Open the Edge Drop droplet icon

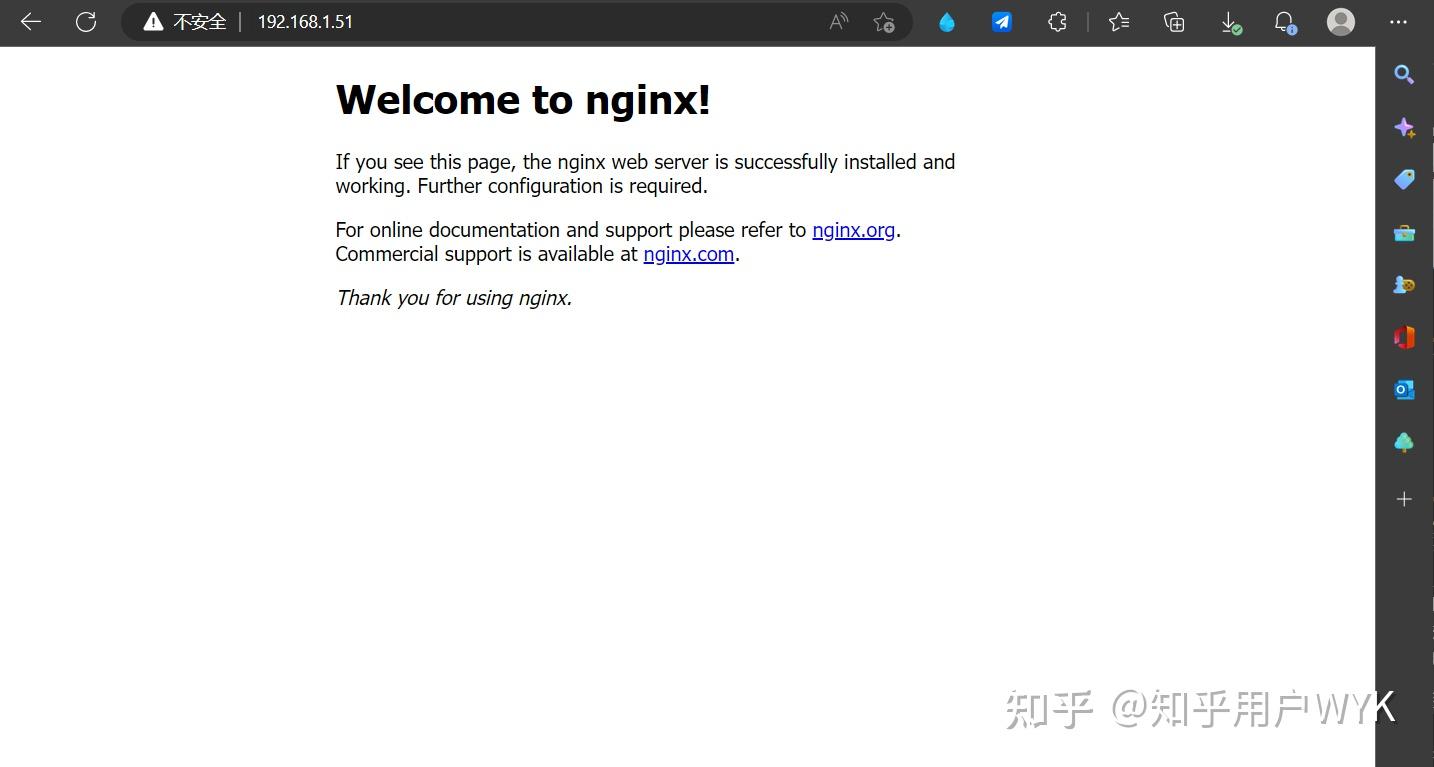(946, 21)
